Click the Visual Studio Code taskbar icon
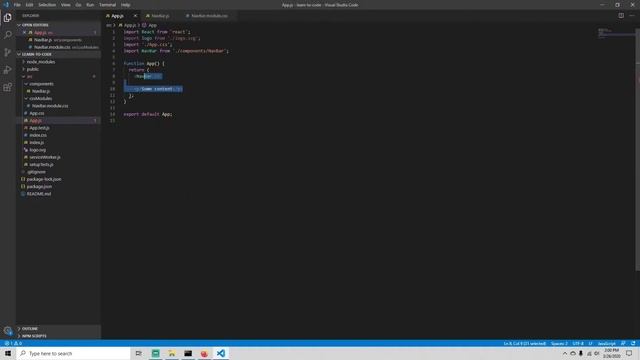Screen dimensions: 640x360 click(x=220, y=353)
